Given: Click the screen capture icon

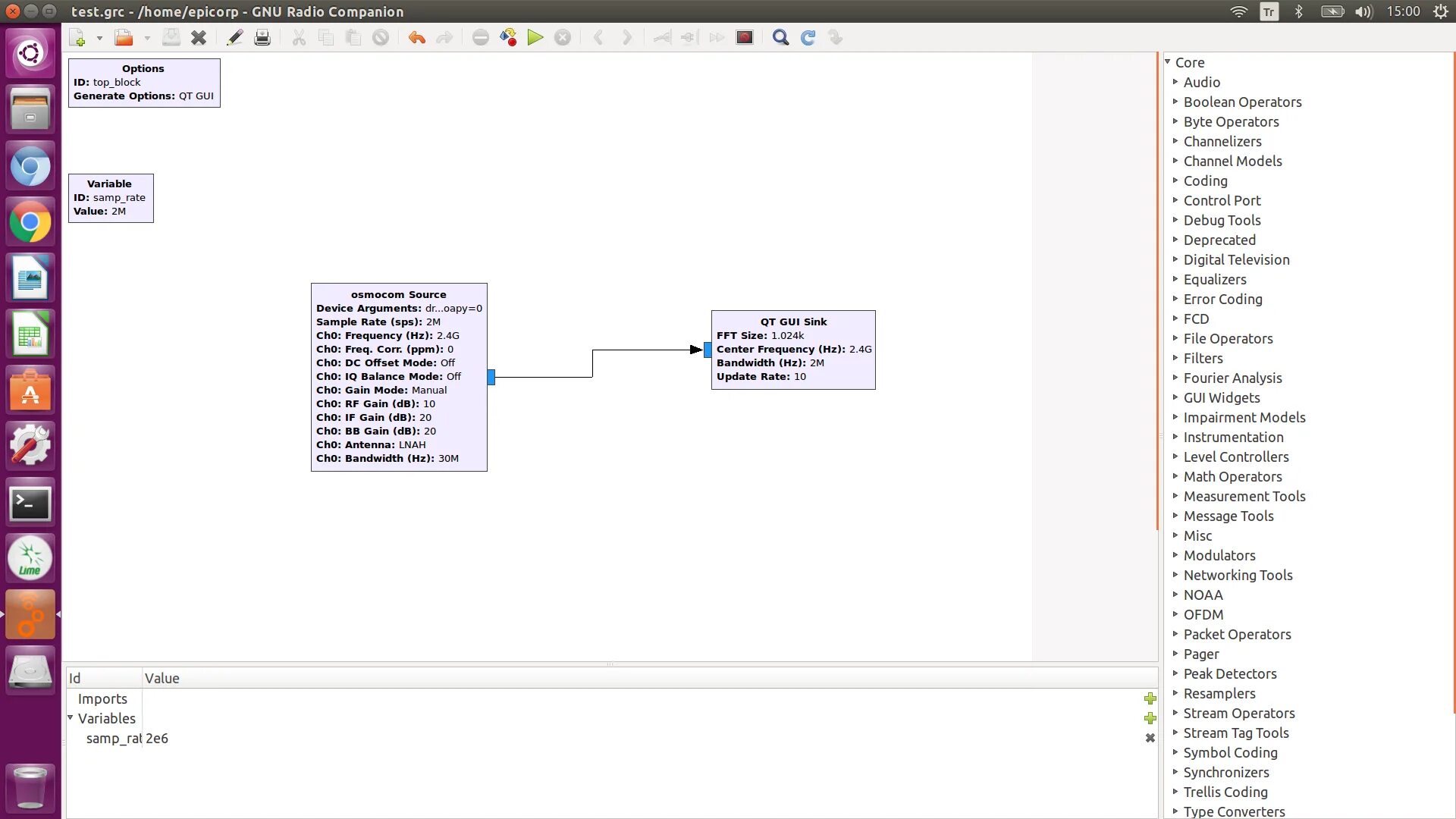Looking at the screenshot, I should [x=745, y=38].
